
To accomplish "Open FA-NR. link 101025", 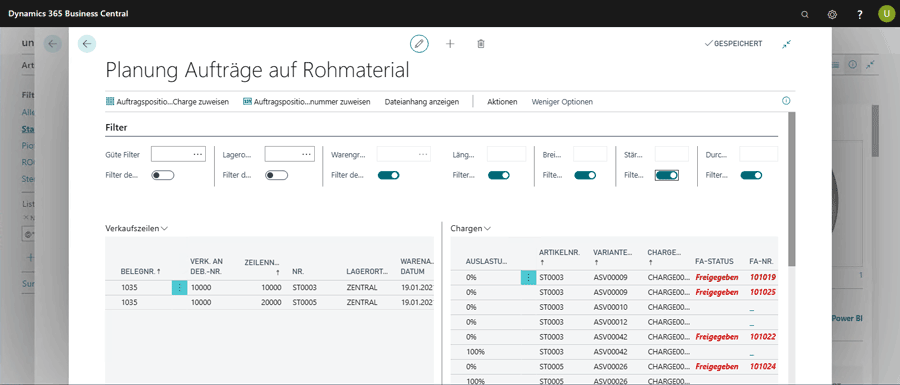I will [x=763, y=292].
